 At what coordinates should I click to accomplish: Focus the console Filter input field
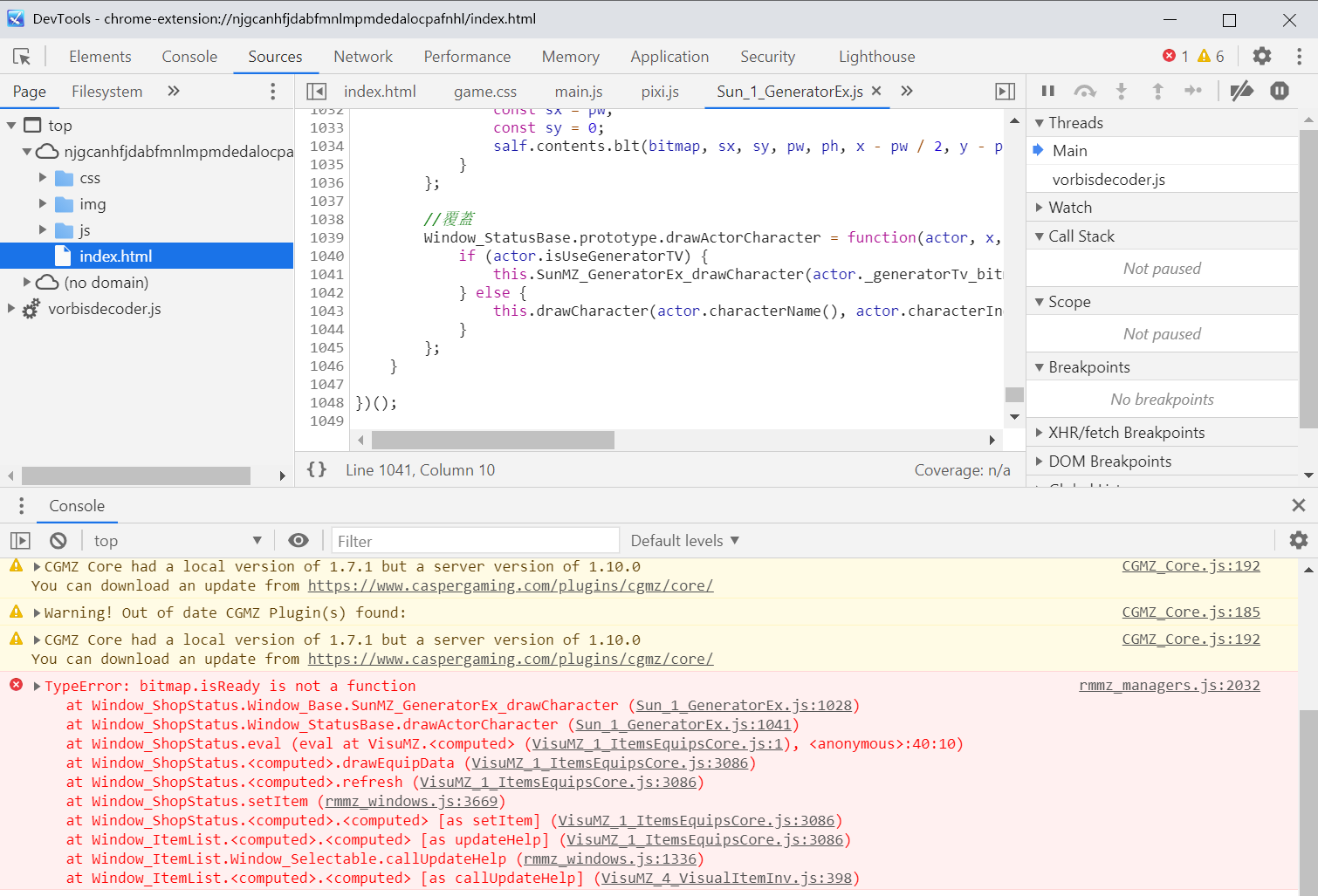[476, 541]
